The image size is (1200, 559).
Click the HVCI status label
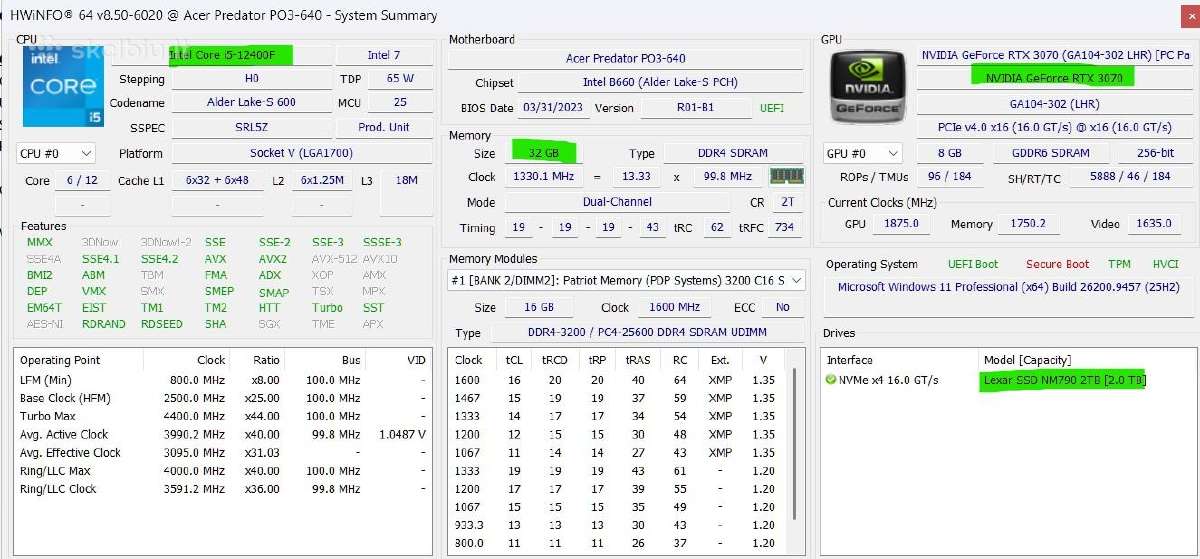(x=1166, y=264)
